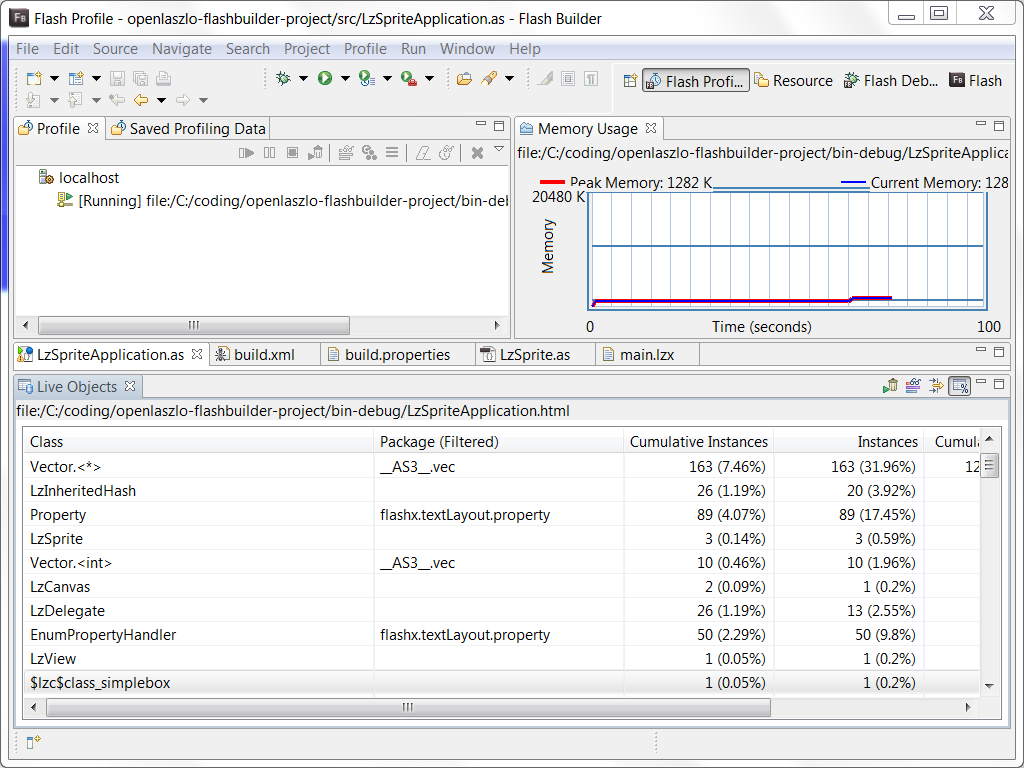Switch to the Saved Profiling Data tab
1024x768 pixels.
tap(189, 129)
